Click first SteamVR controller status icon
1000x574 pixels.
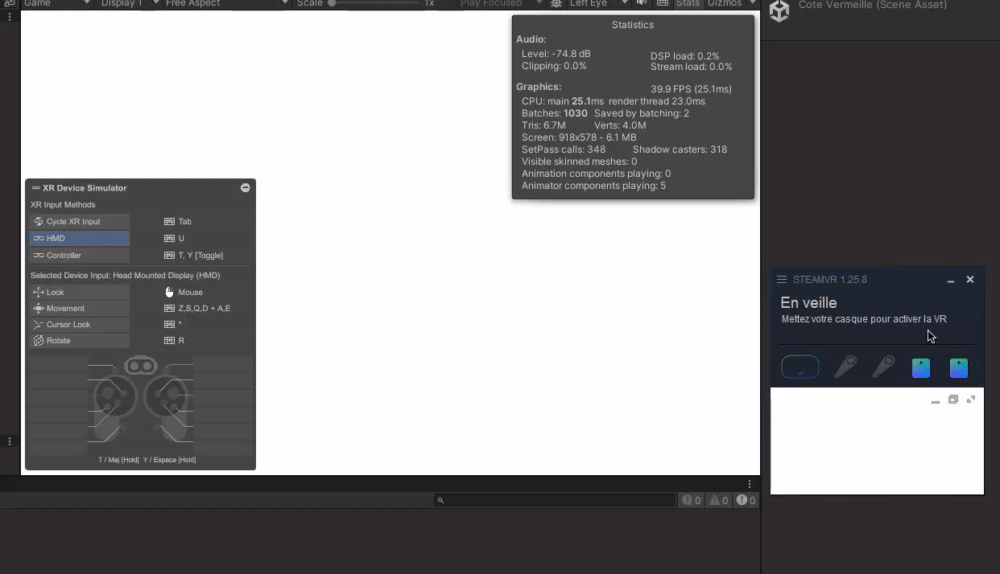[x=846, y=366]
